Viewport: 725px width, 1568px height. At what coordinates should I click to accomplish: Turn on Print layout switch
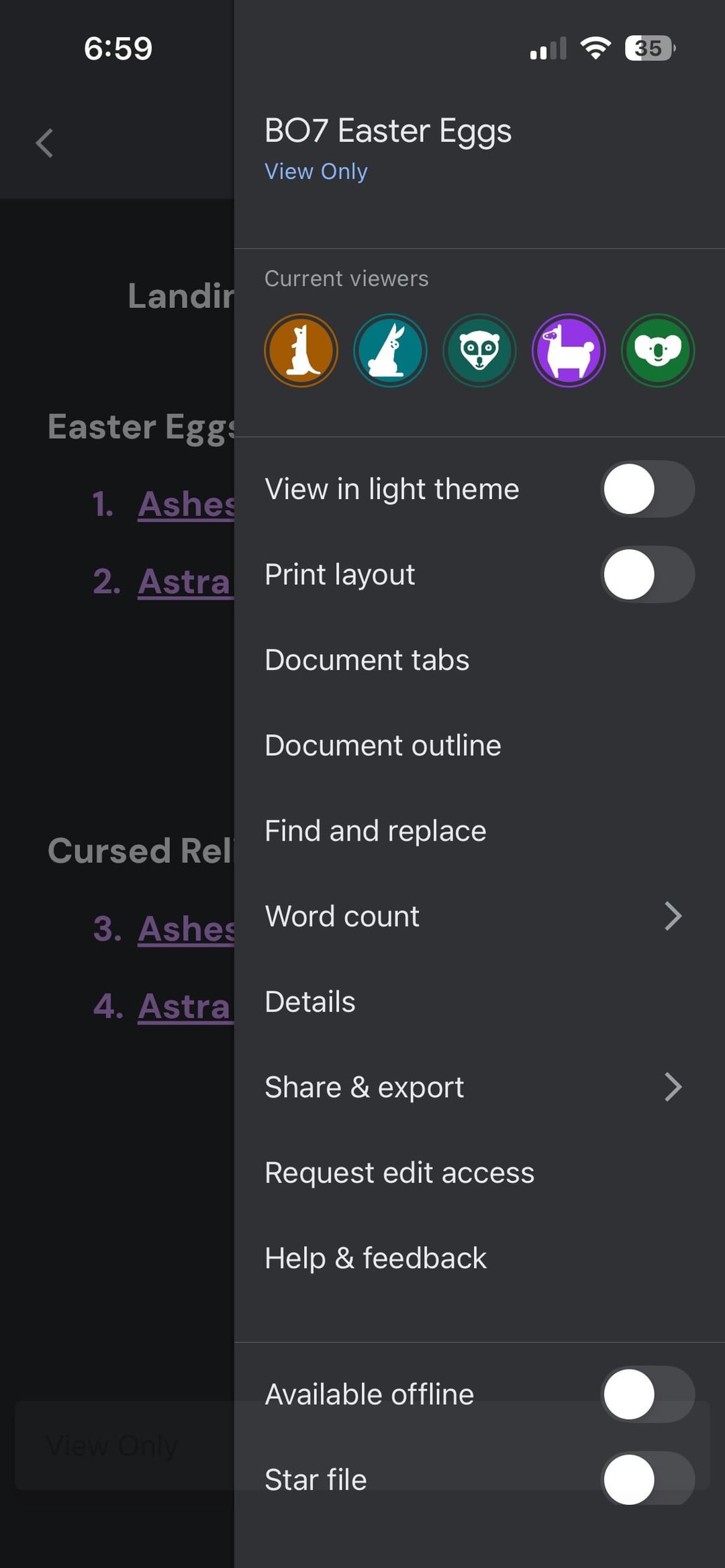(647, 574)
